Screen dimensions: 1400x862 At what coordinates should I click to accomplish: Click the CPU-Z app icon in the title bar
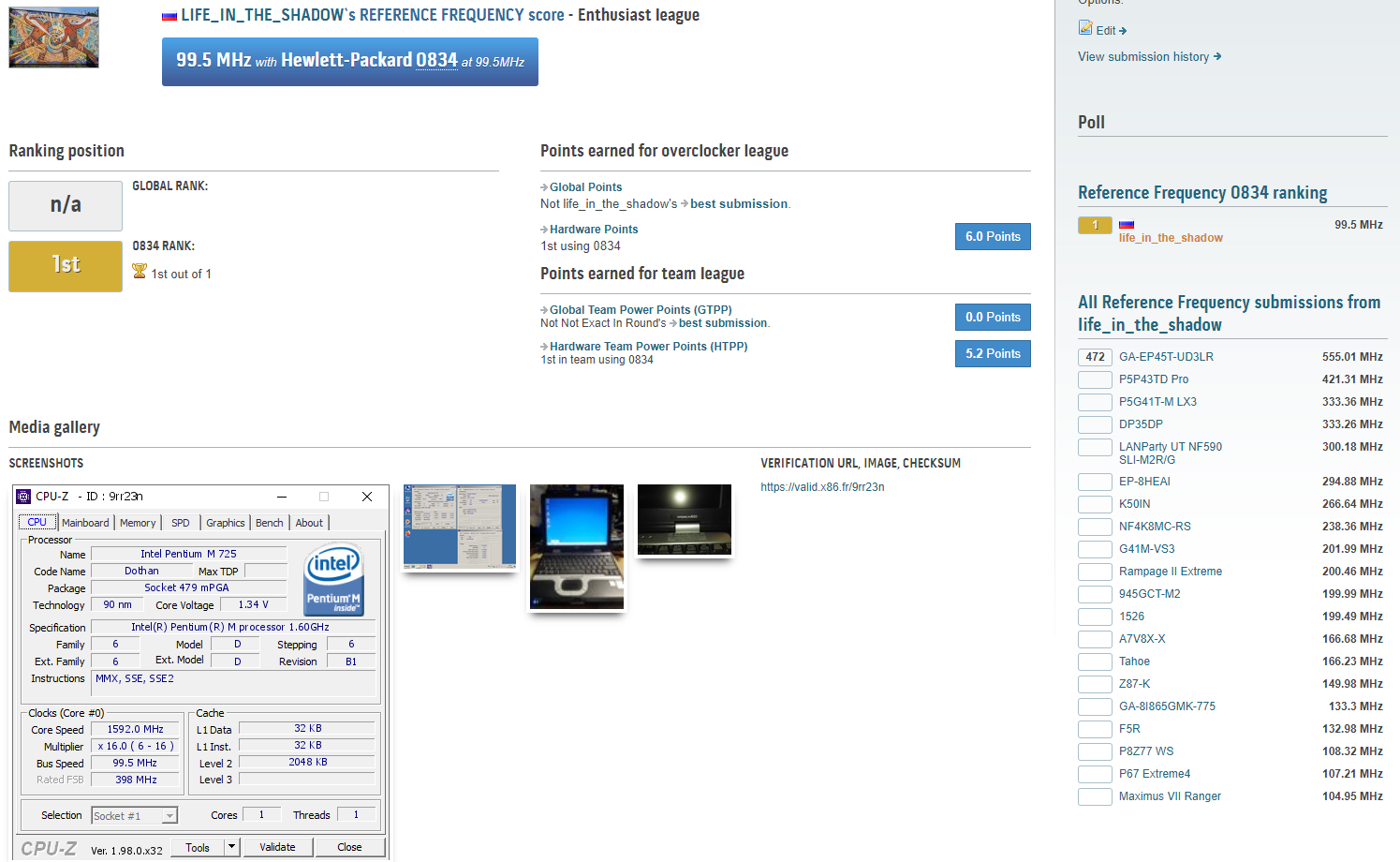[x=24, y=497]
